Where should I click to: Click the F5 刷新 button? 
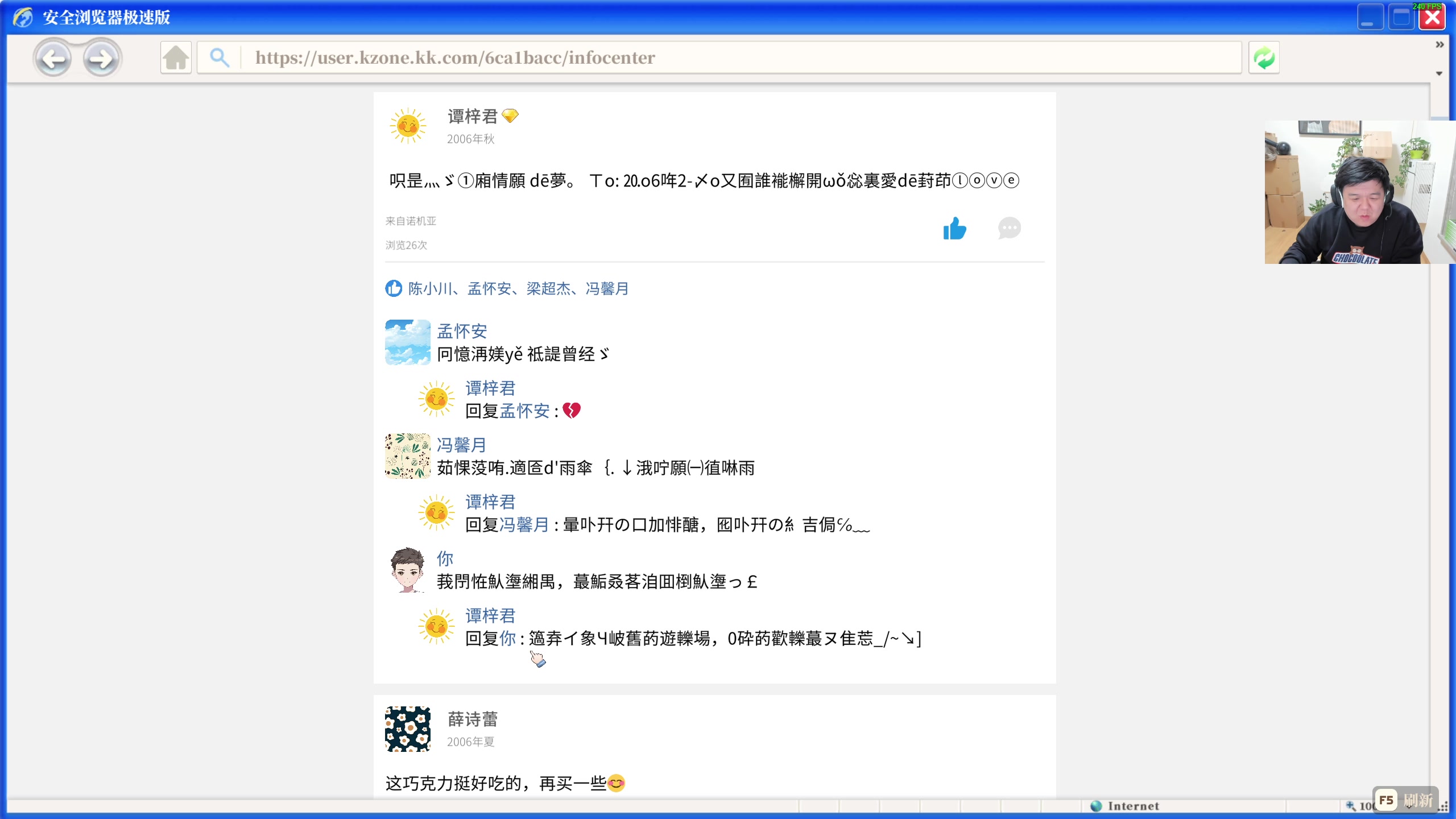(x=1405, y=800)
